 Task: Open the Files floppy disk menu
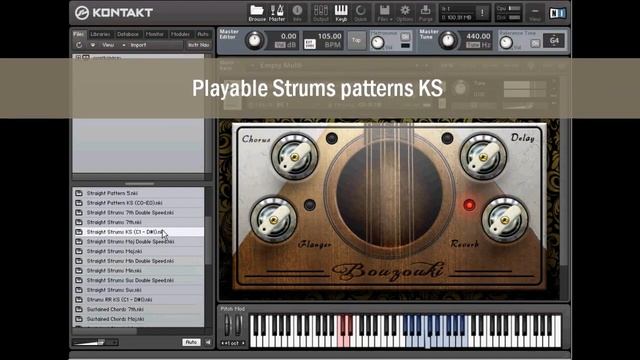tap(384, 13)
